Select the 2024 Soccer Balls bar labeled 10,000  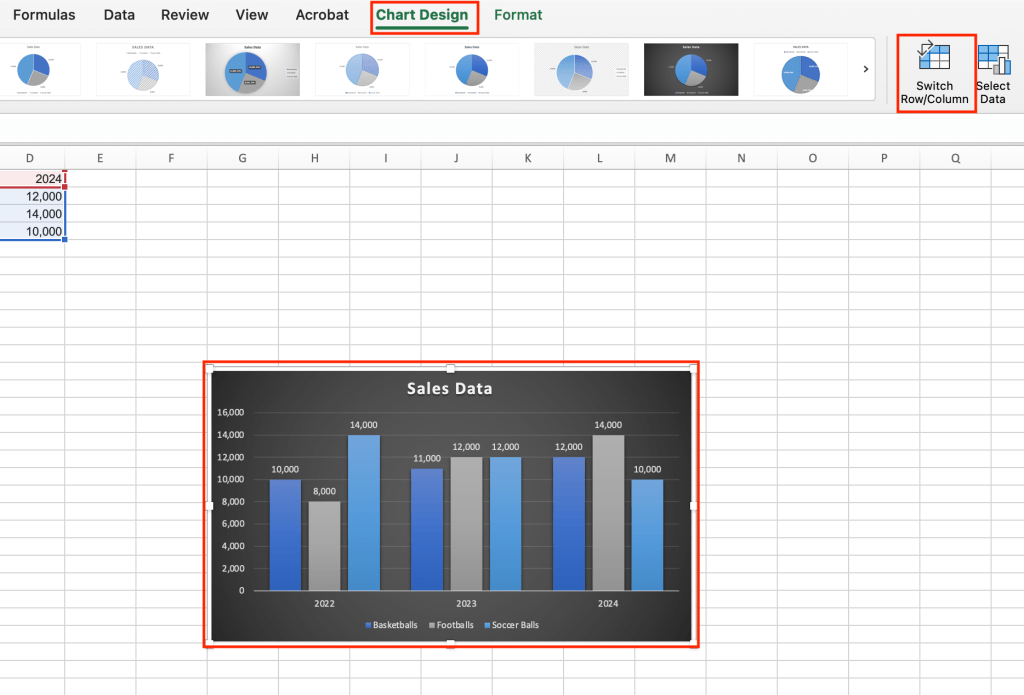647,535
